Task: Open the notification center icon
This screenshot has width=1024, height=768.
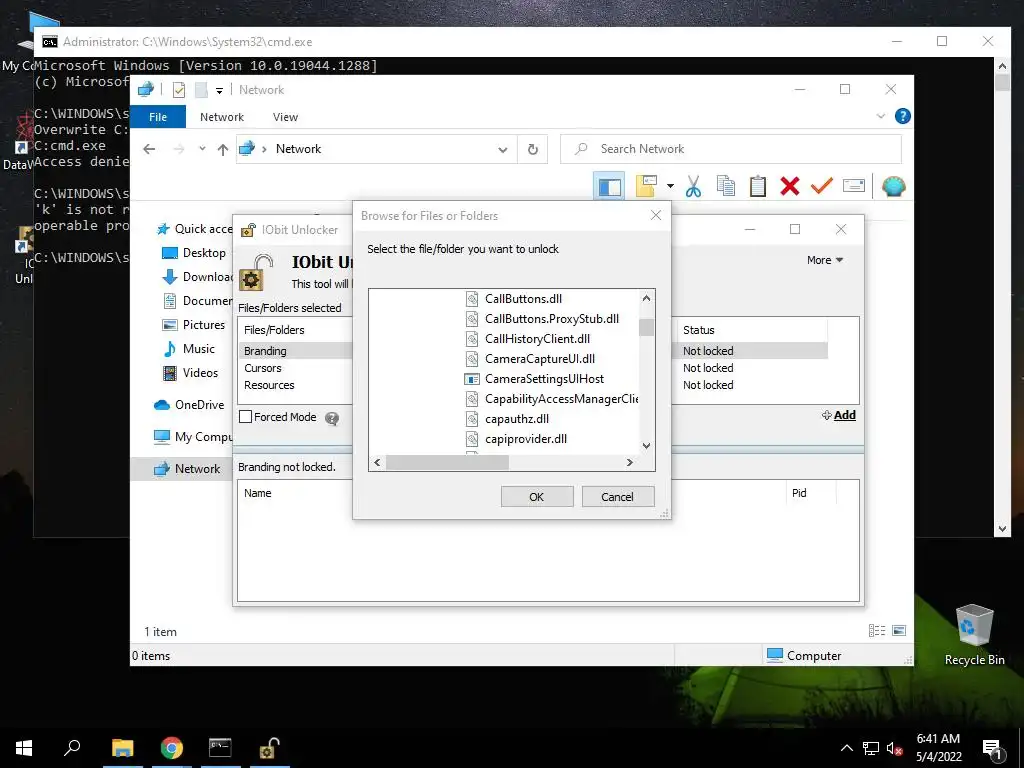Action: click(x=993, y=748)
